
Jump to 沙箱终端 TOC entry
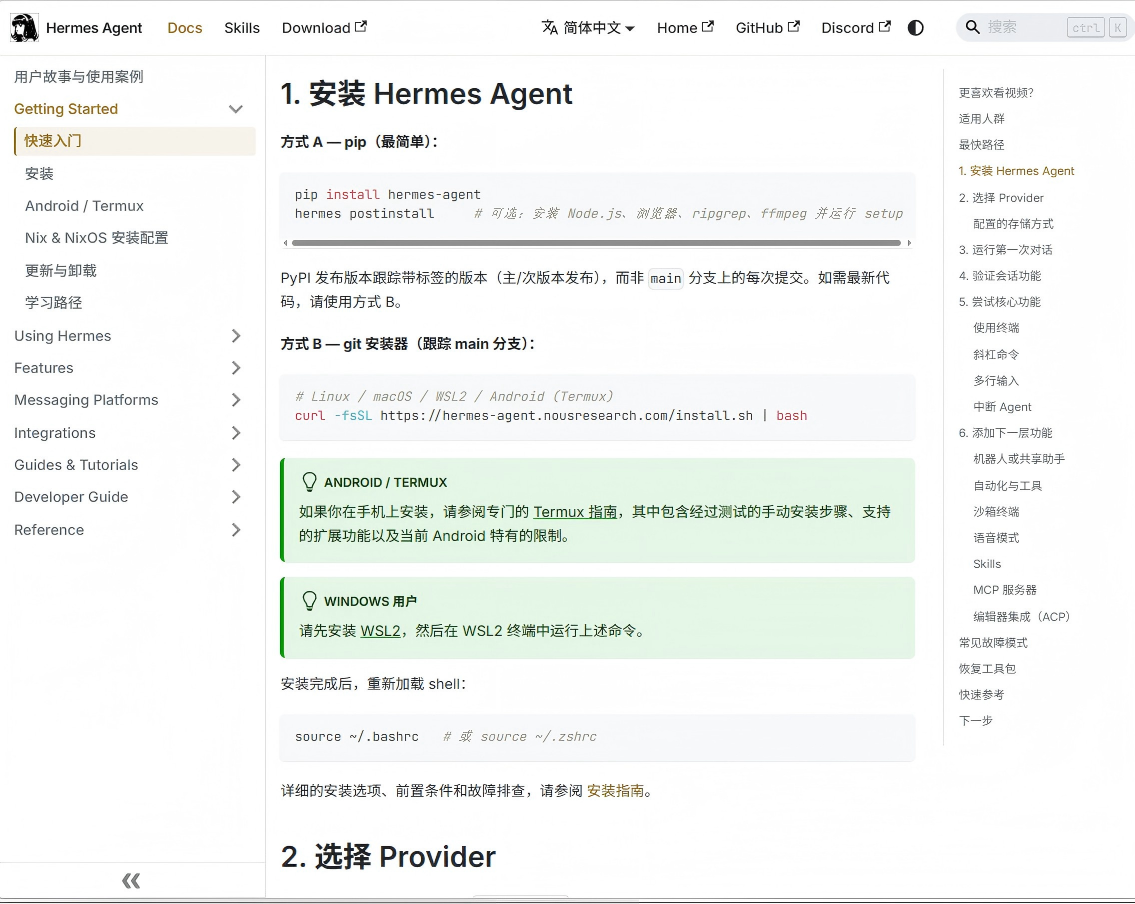coord(996,512)
